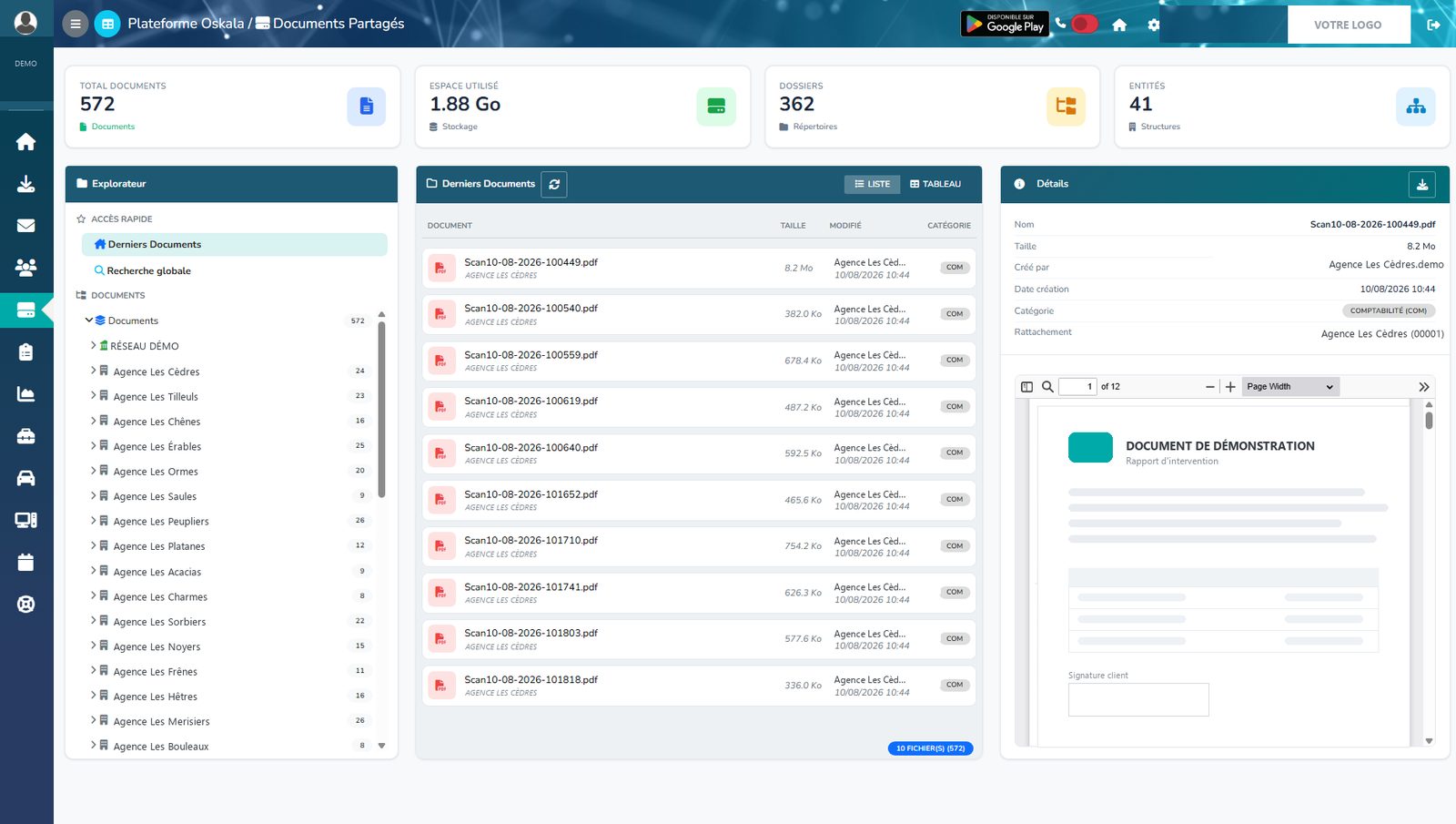1456x824 pixels.
Task: Click the VOTRE LOGO box
Action: tap(1349, 25)
